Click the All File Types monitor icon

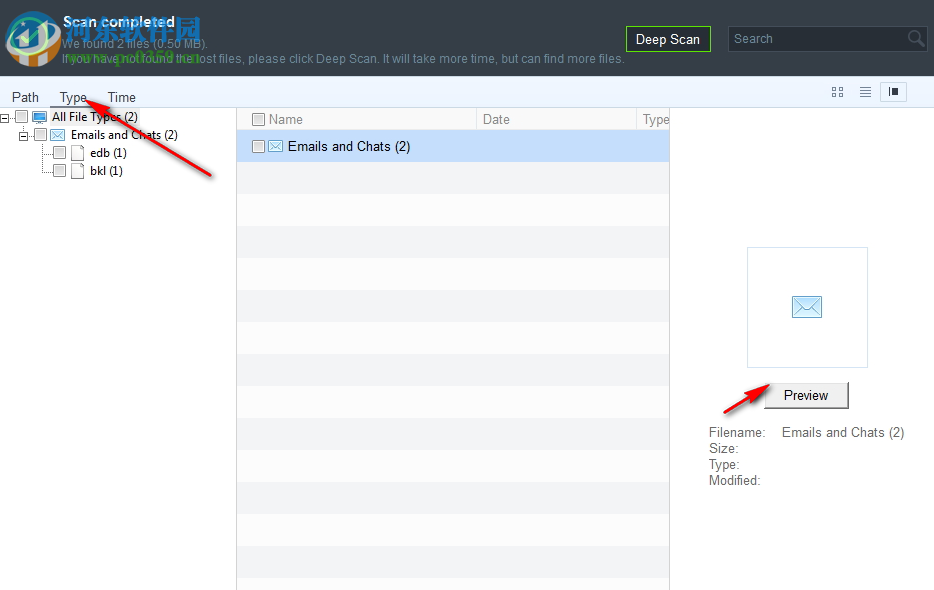(x=38, y=116)
